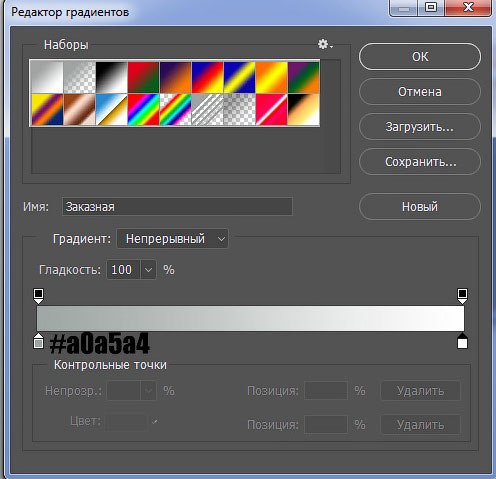Click the gradient preview bar
The image size is (496, 479).
[x=250, y=318]
